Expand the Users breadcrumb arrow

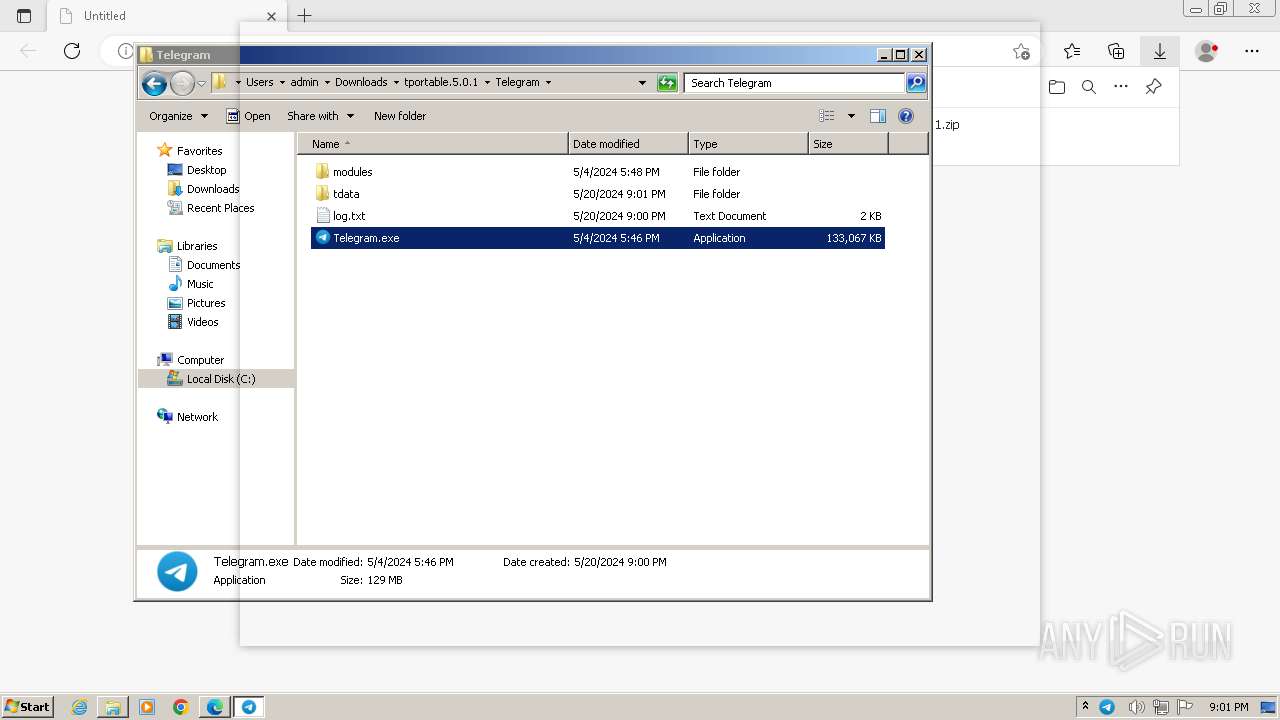pyautogui.click(x=282, y=83)
